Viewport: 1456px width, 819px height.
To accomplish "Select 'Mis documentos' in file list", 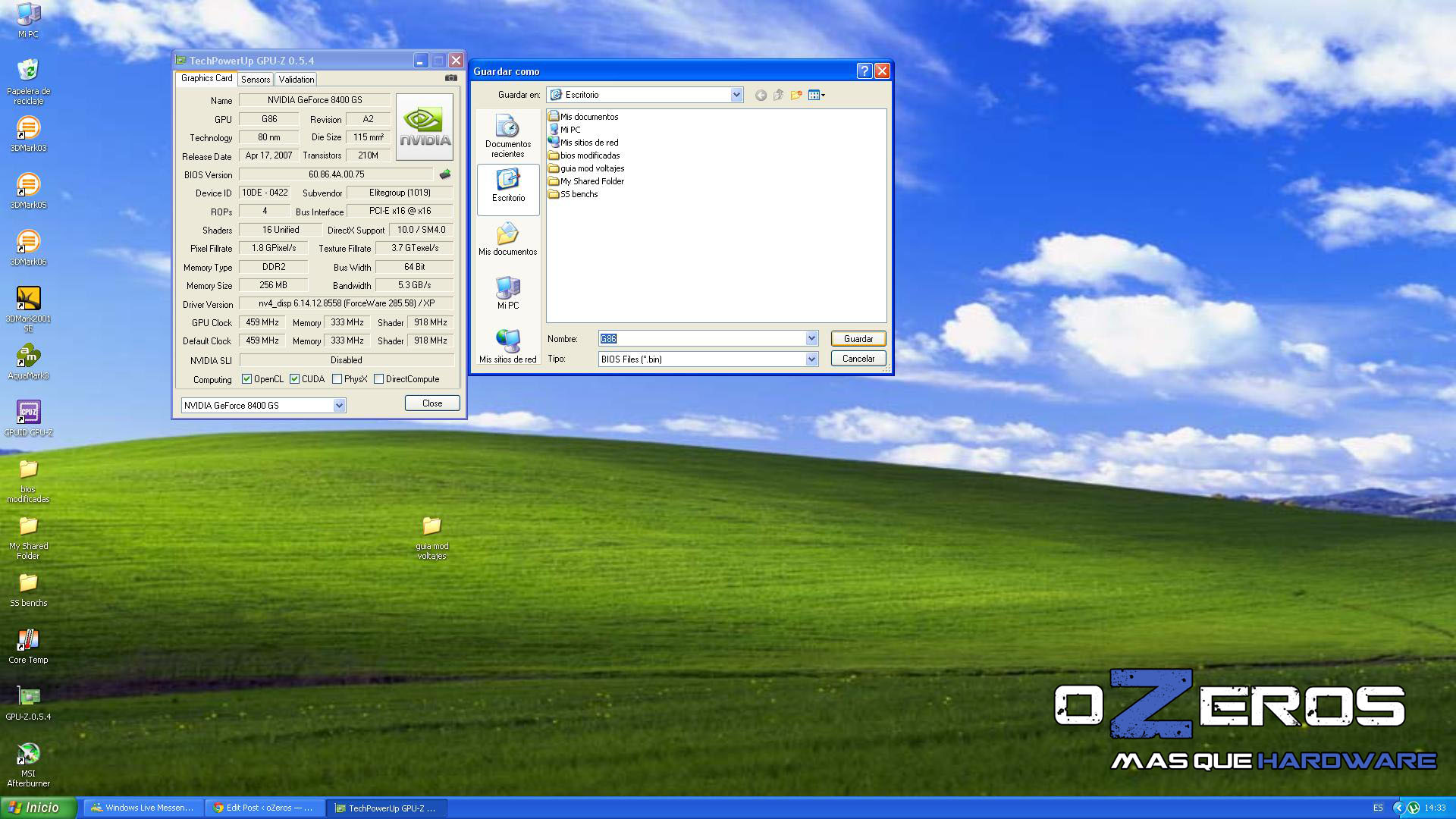I will 583,117.
